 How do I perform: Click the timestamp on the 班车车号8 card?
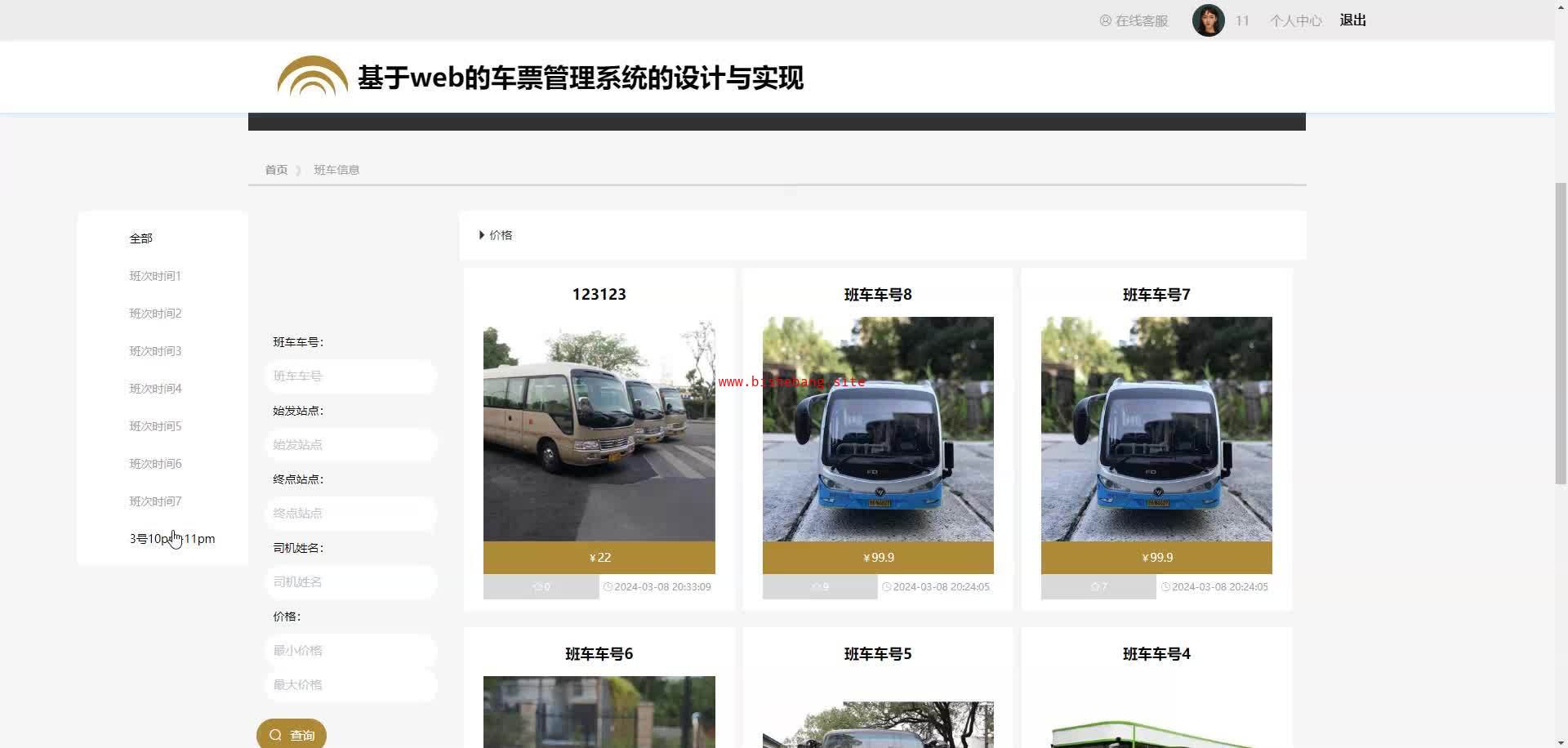[x=936, y=587]
